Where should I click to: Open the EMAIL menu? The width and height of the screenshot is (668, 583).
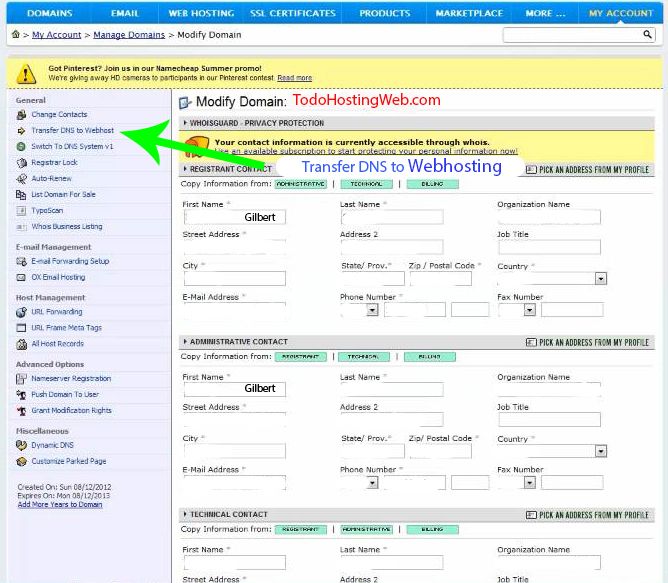pos(124,13)
